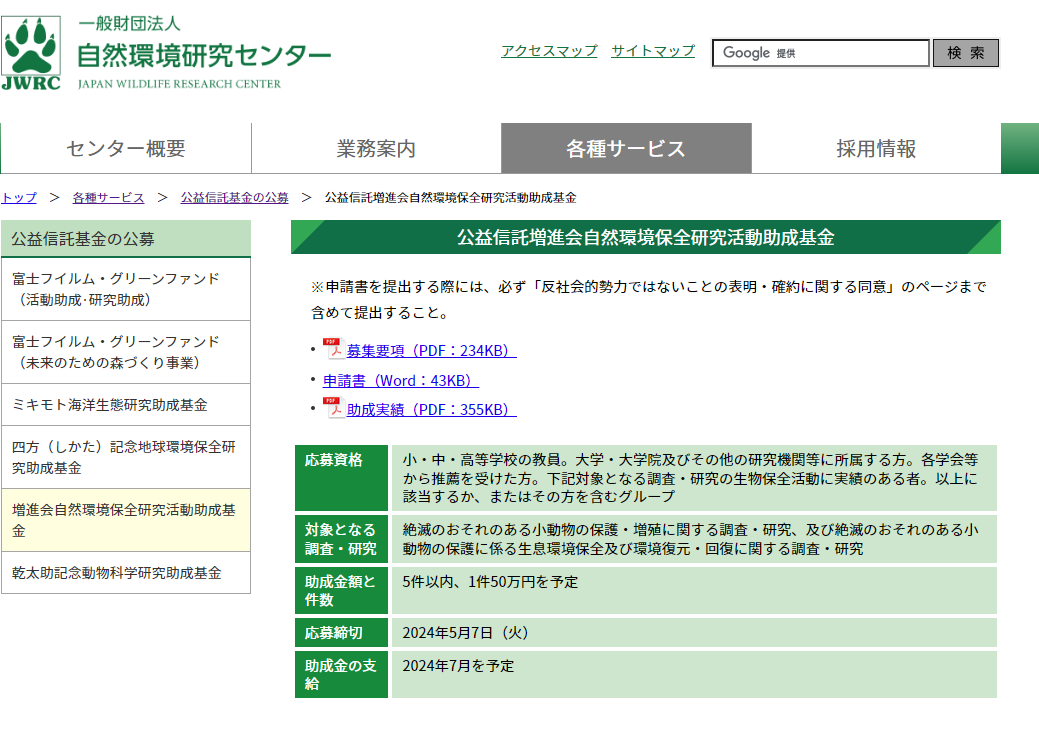
Task: Switch to the 業務案内 tab
Action: pyautogui.click(x=375, y=147)
